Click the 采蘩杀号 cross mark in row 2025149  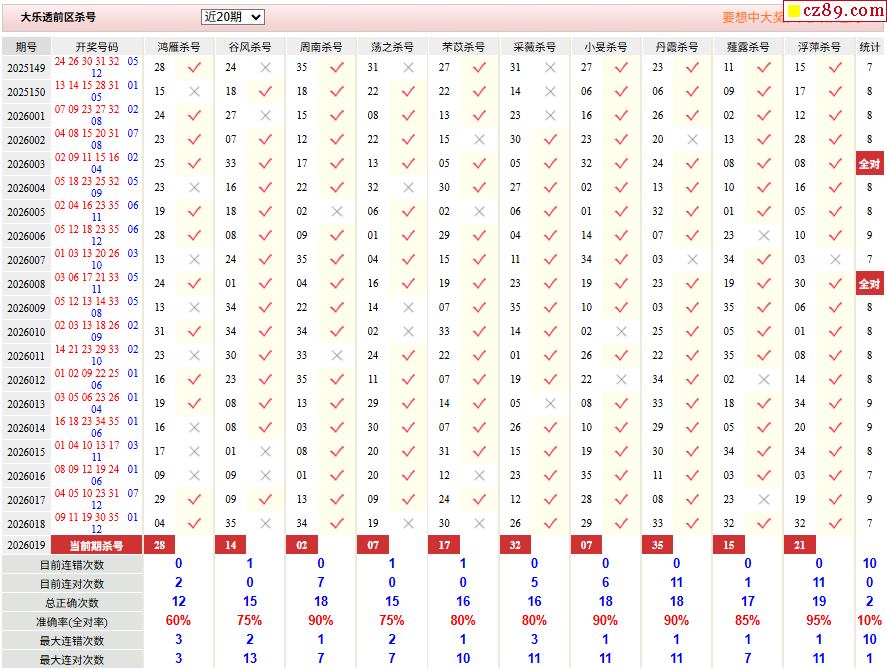(550, 68)
